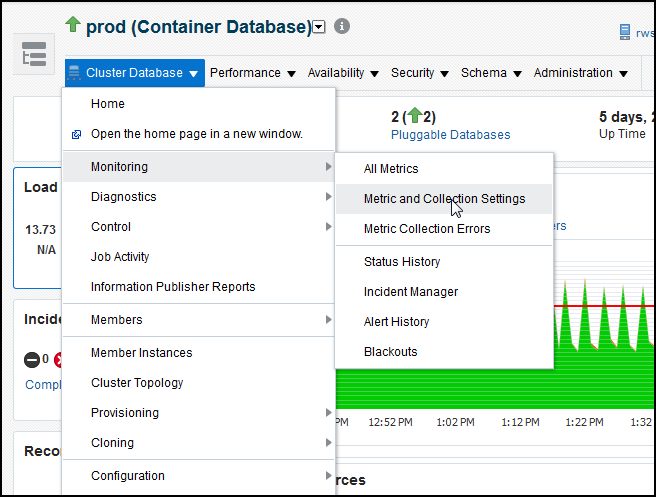Click the black incidents circle icon
Image resolution: width=656 pixels, height=497 pixels.
click(x=32, y=360)
